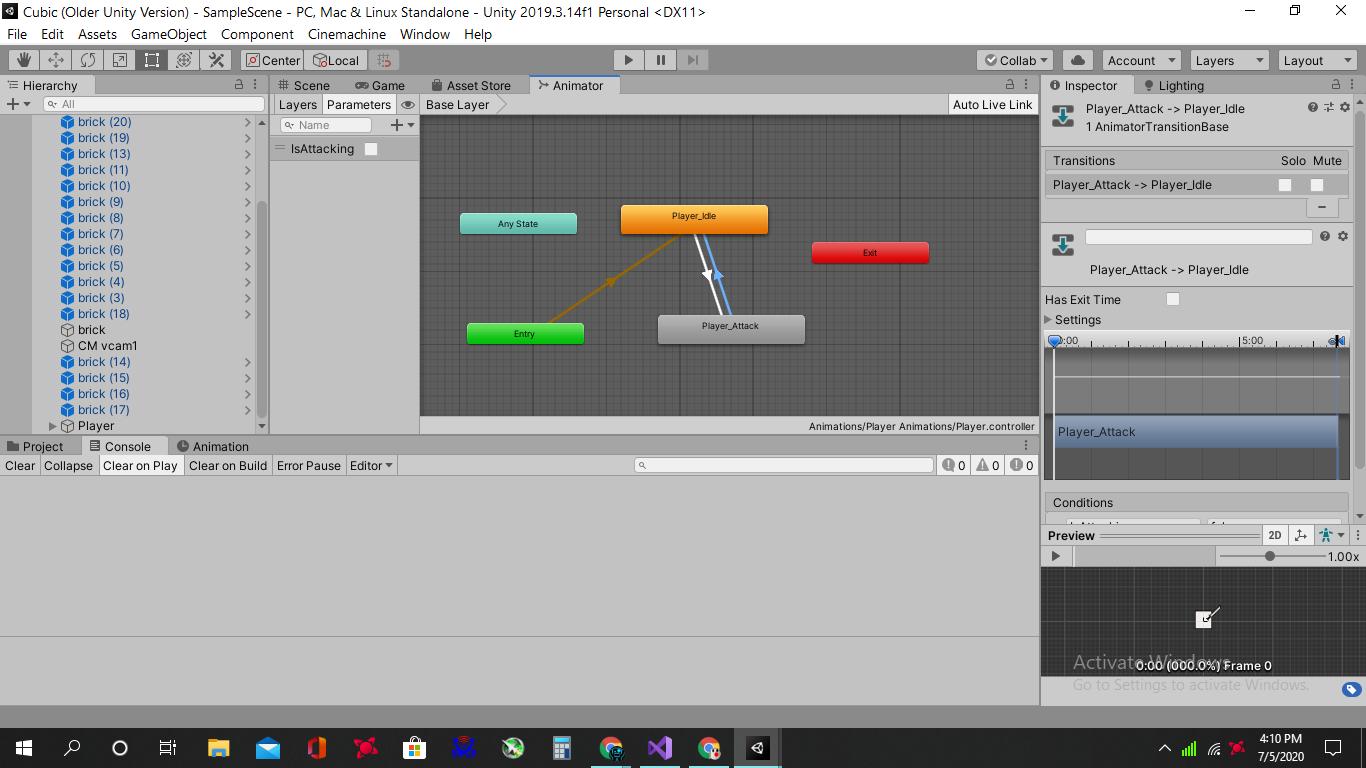
Task: Select the Move tool
Action: pyautogui.click(x=55, y=60)
